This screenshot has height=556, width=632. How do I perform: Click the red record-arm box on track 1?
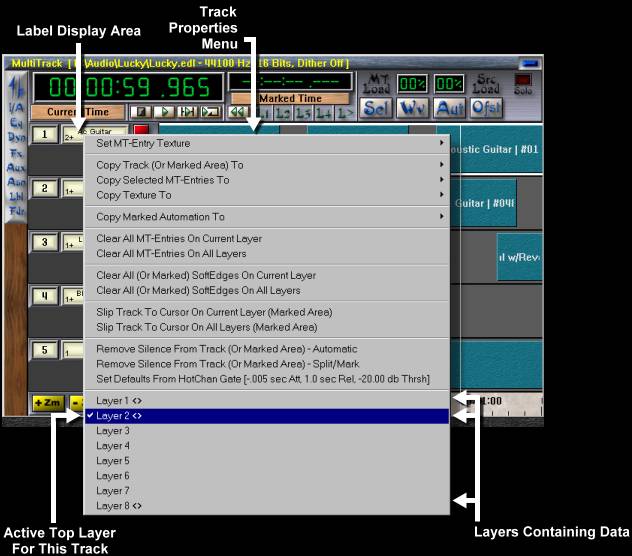pyautogui.click(x=141, y=131)
